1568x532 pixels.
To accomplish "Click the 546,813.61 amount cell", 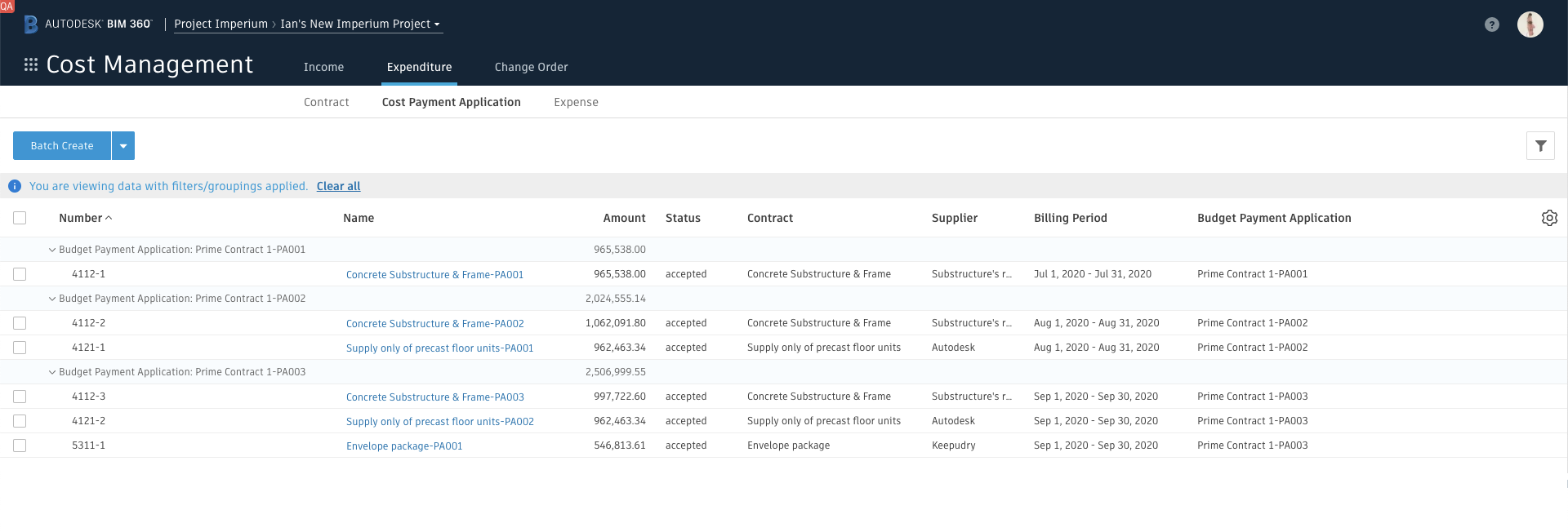I will click(x=619, y=446).
